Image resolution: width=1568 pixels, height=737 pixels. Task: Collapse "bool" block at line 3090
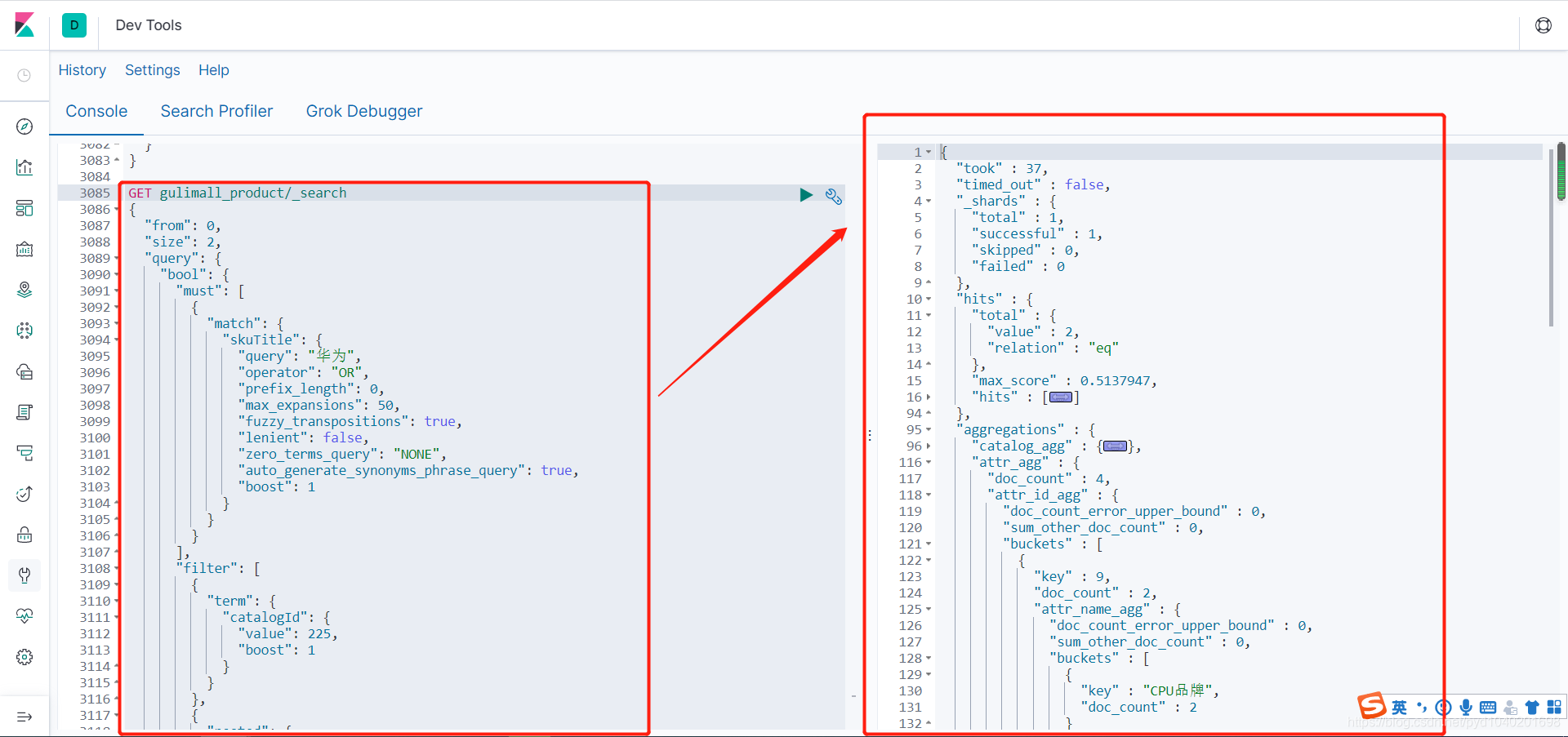coord(117,275)
